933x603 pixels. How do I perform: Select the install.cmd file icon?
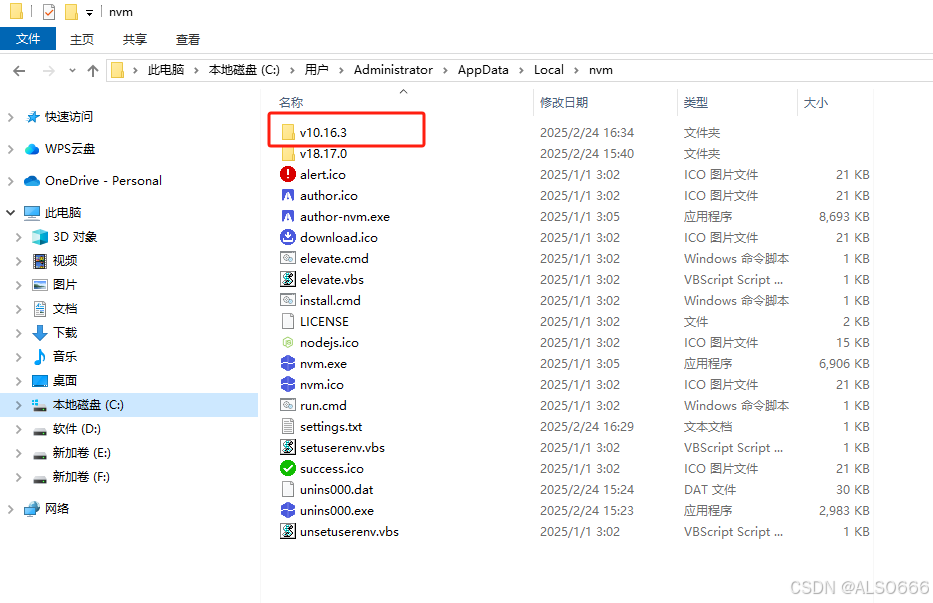[x=288, y=301]
